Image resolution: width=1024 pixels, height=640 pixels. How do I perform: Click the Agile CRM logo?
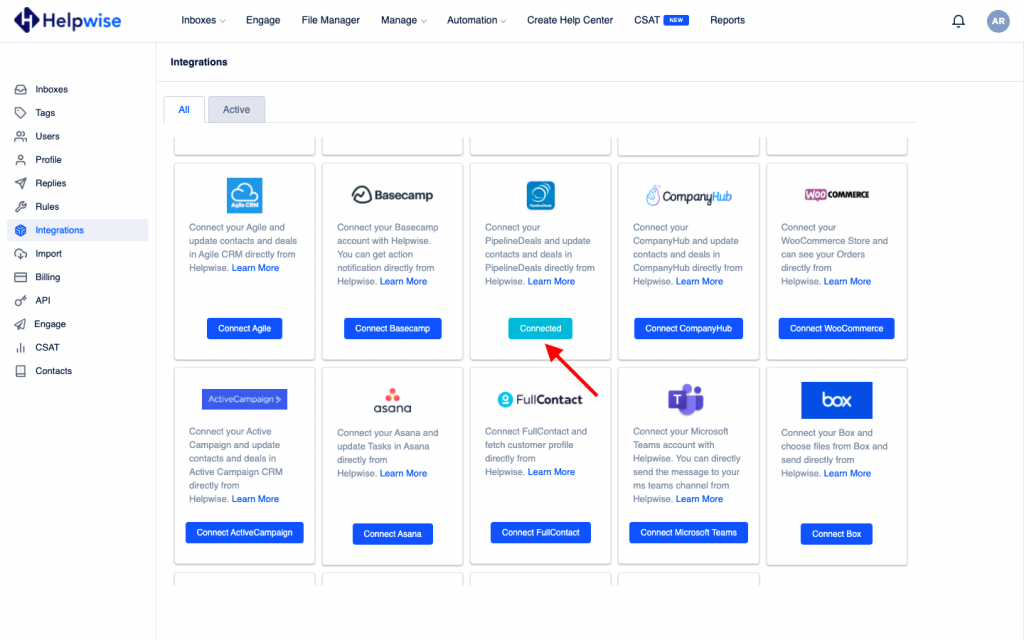coord(244,195)
